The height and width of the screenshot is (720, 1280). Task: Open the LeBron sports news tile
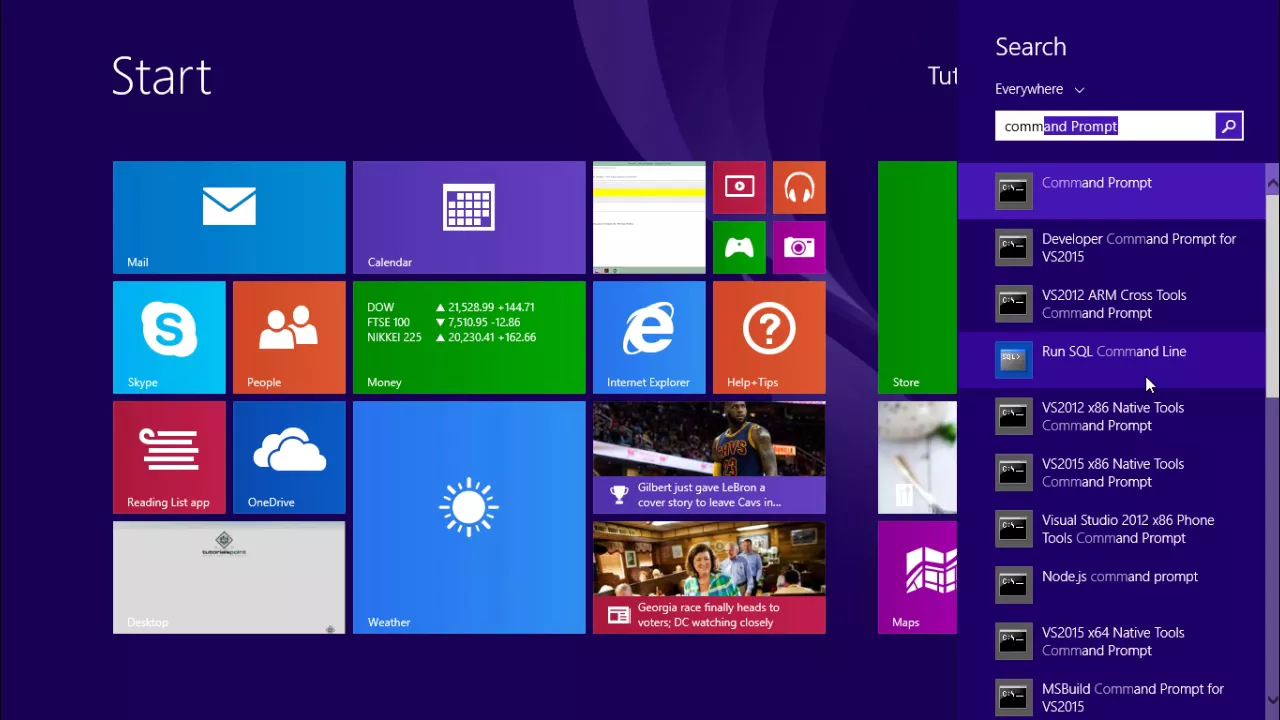point(709,457)
